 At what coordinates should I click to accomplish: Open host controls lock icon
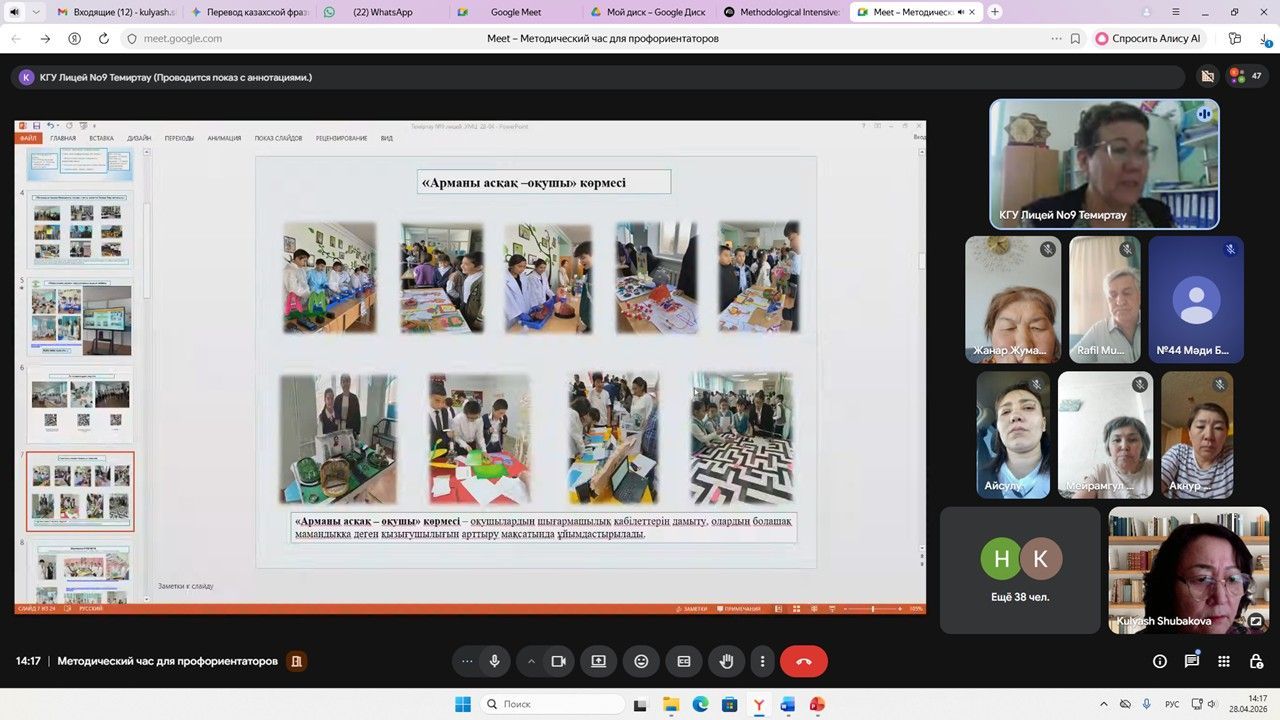coord(1256,661)
